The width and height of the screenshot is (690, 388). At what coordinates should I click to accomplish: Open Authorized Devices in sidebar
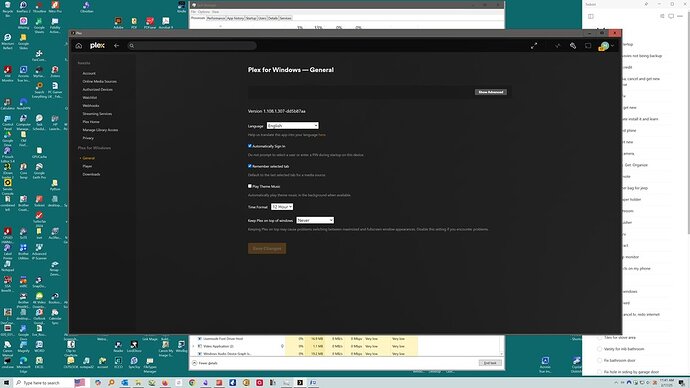(97, 89)
